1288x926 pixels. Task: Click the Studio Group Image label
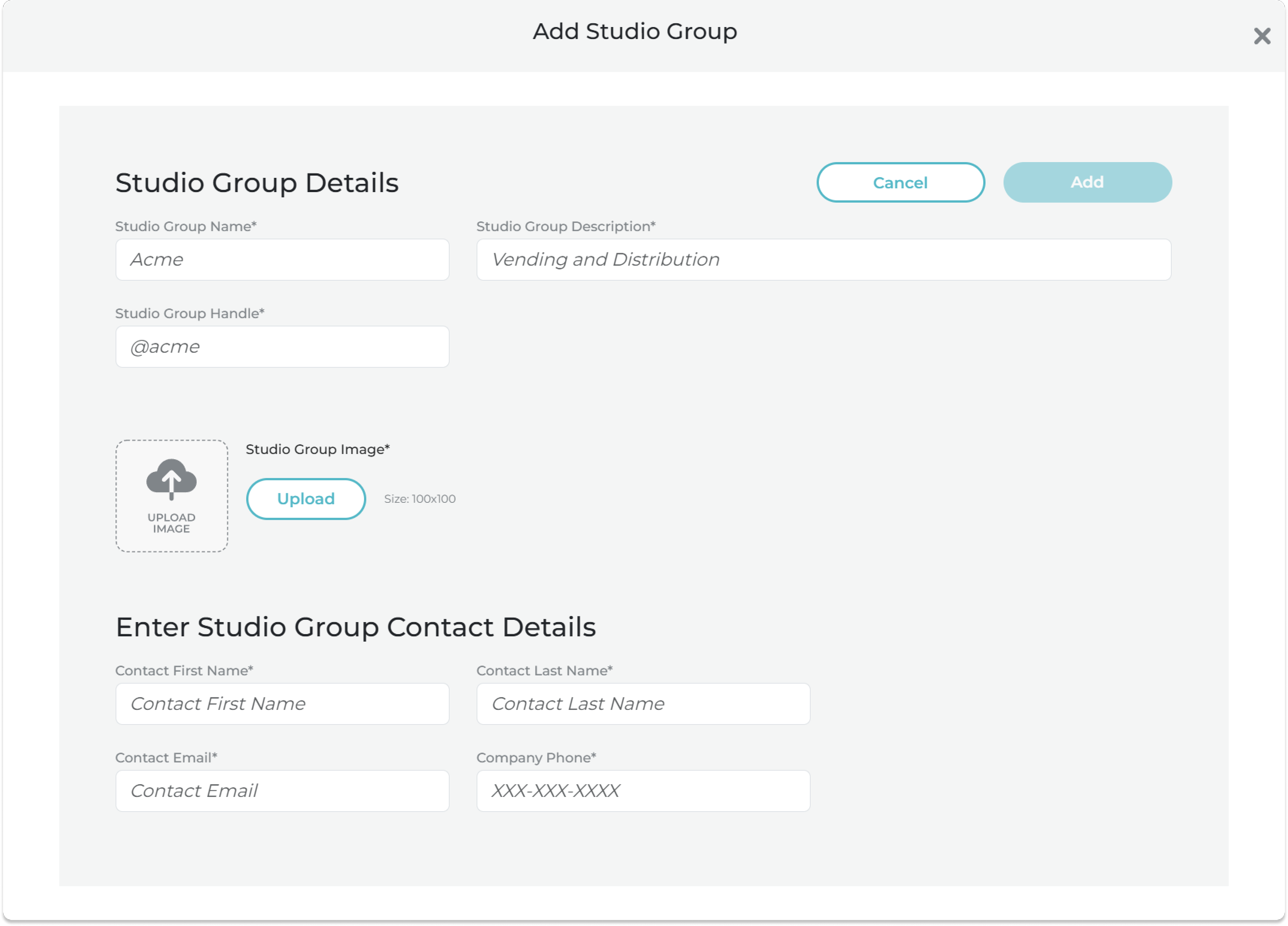point(317,449)
